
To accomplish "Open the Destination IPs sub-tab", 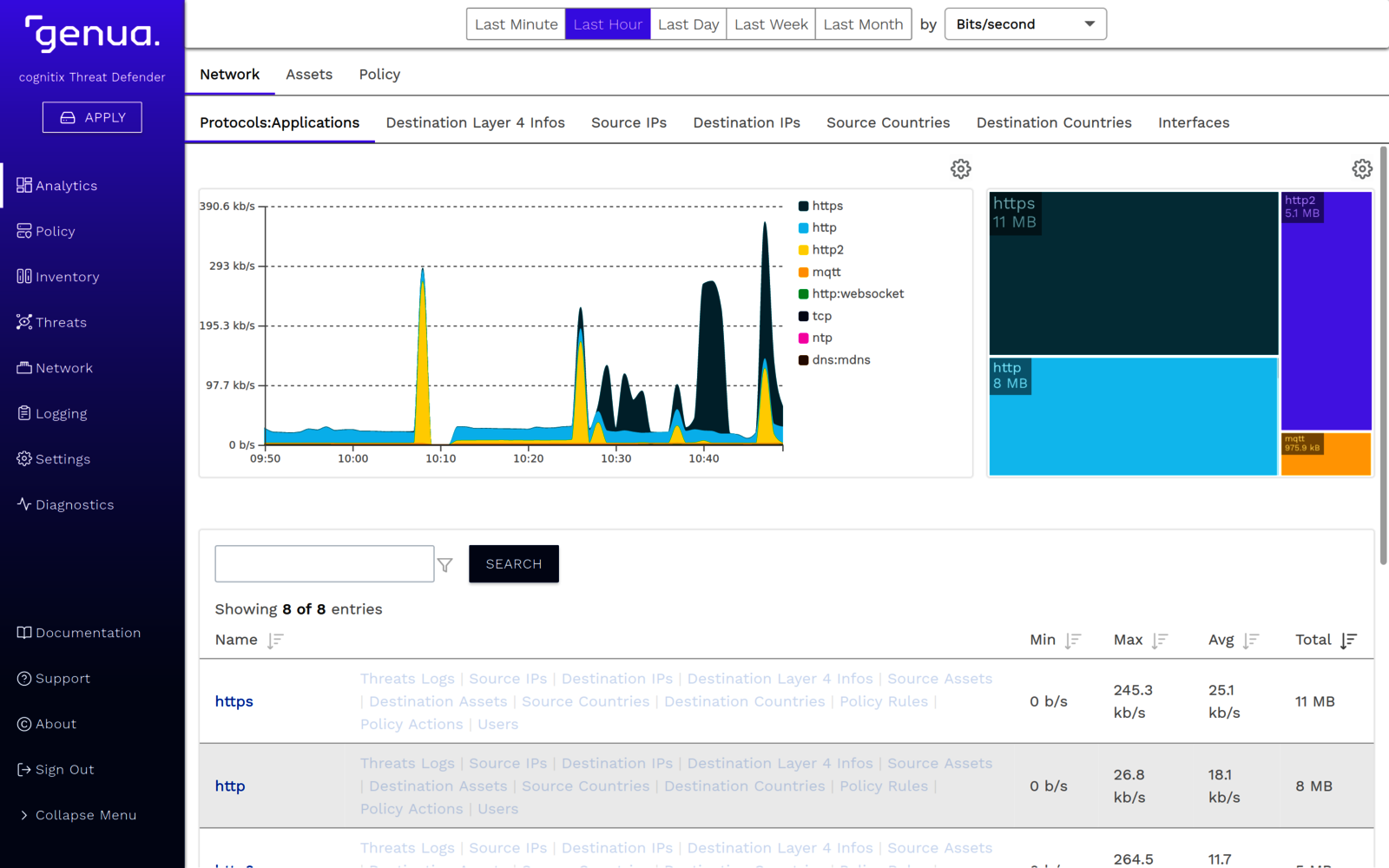I will [x=747, y=122].
